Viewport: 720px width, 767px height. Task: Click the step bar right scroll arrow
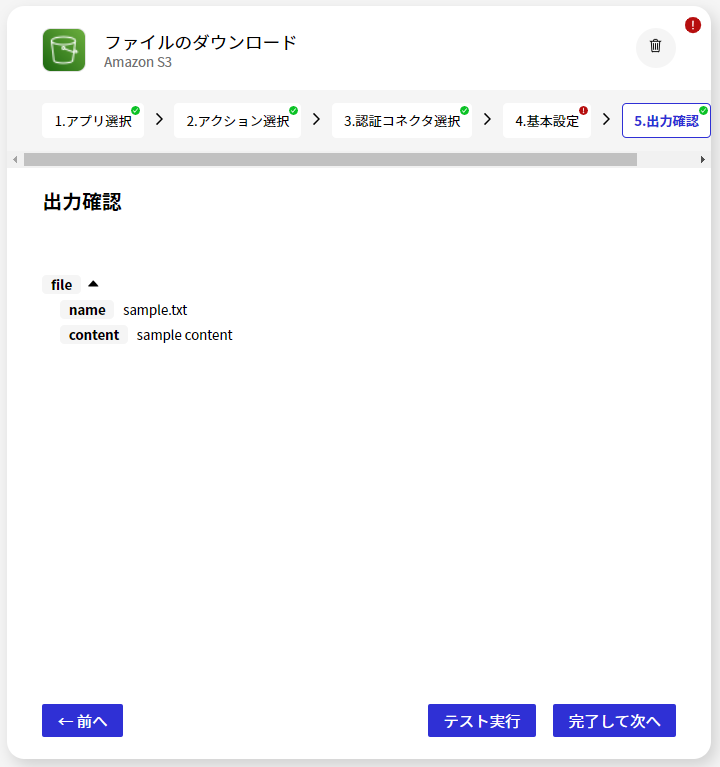[x=703, y=159]
